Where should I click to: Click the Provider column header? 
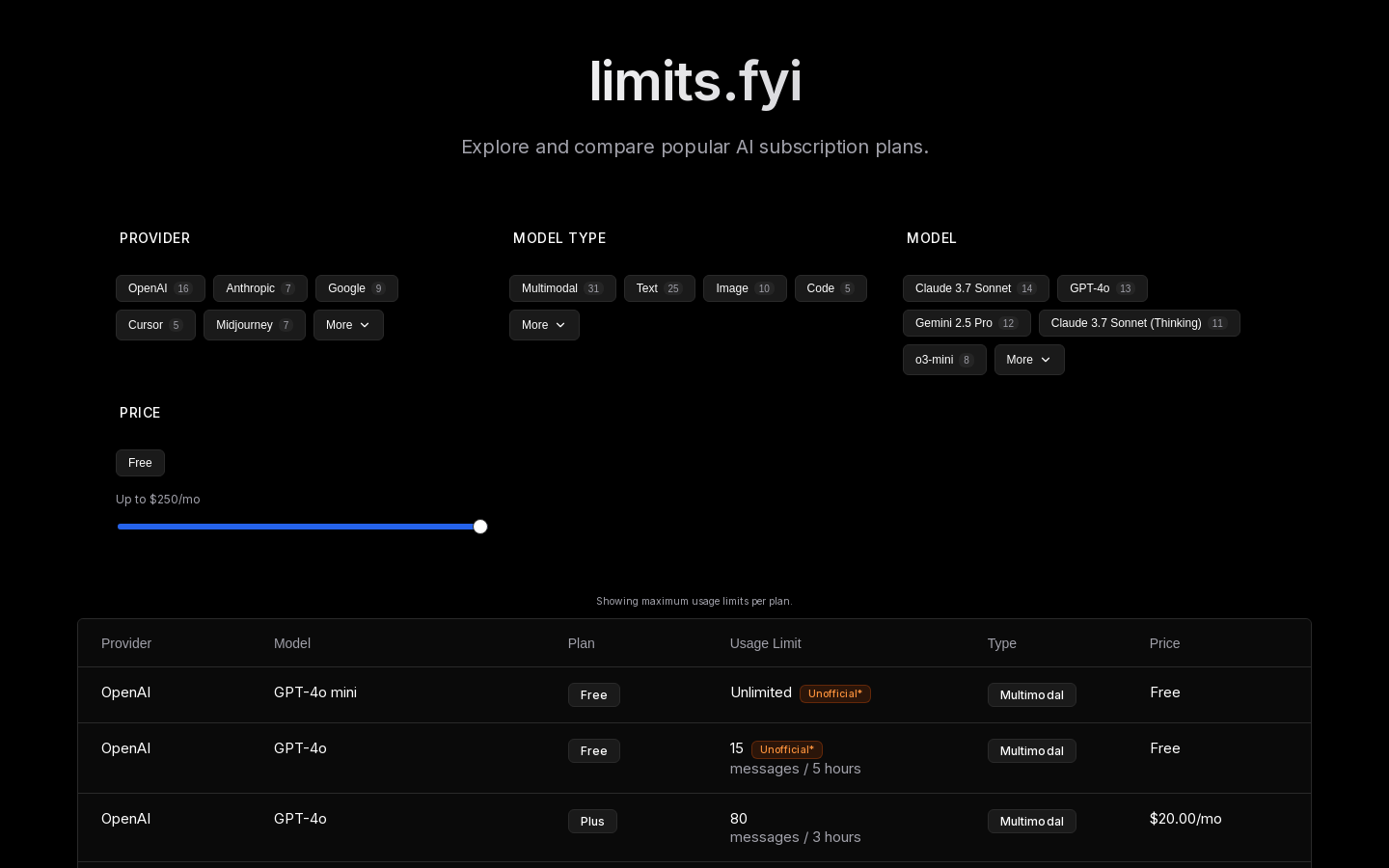click(x=126, y=643)
